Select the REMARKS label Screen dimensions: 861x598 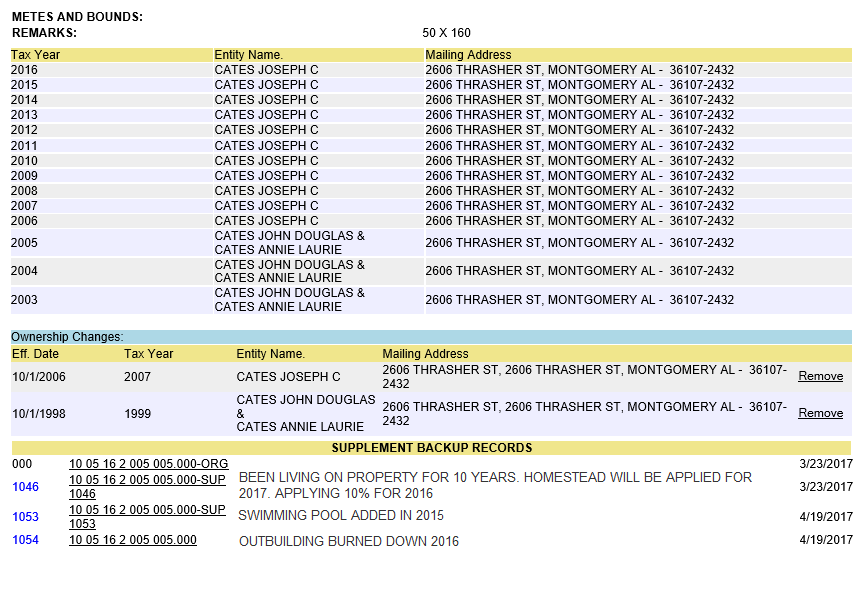(x=44, y=33)
